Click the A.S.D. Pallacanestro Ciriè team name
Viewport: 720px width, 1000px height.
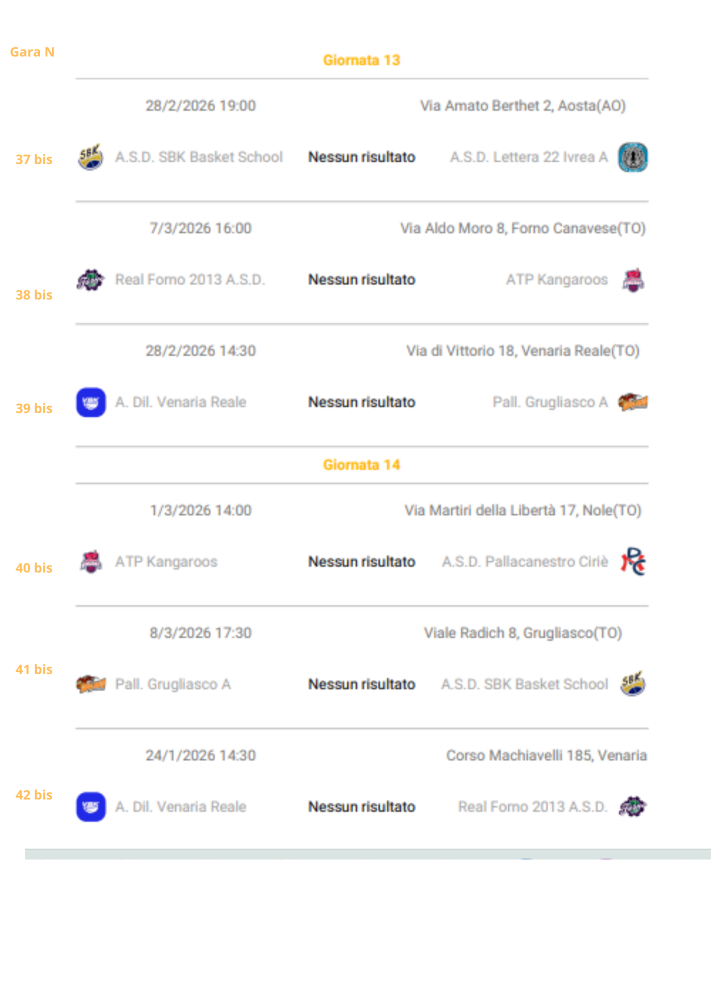coord(524,562)
